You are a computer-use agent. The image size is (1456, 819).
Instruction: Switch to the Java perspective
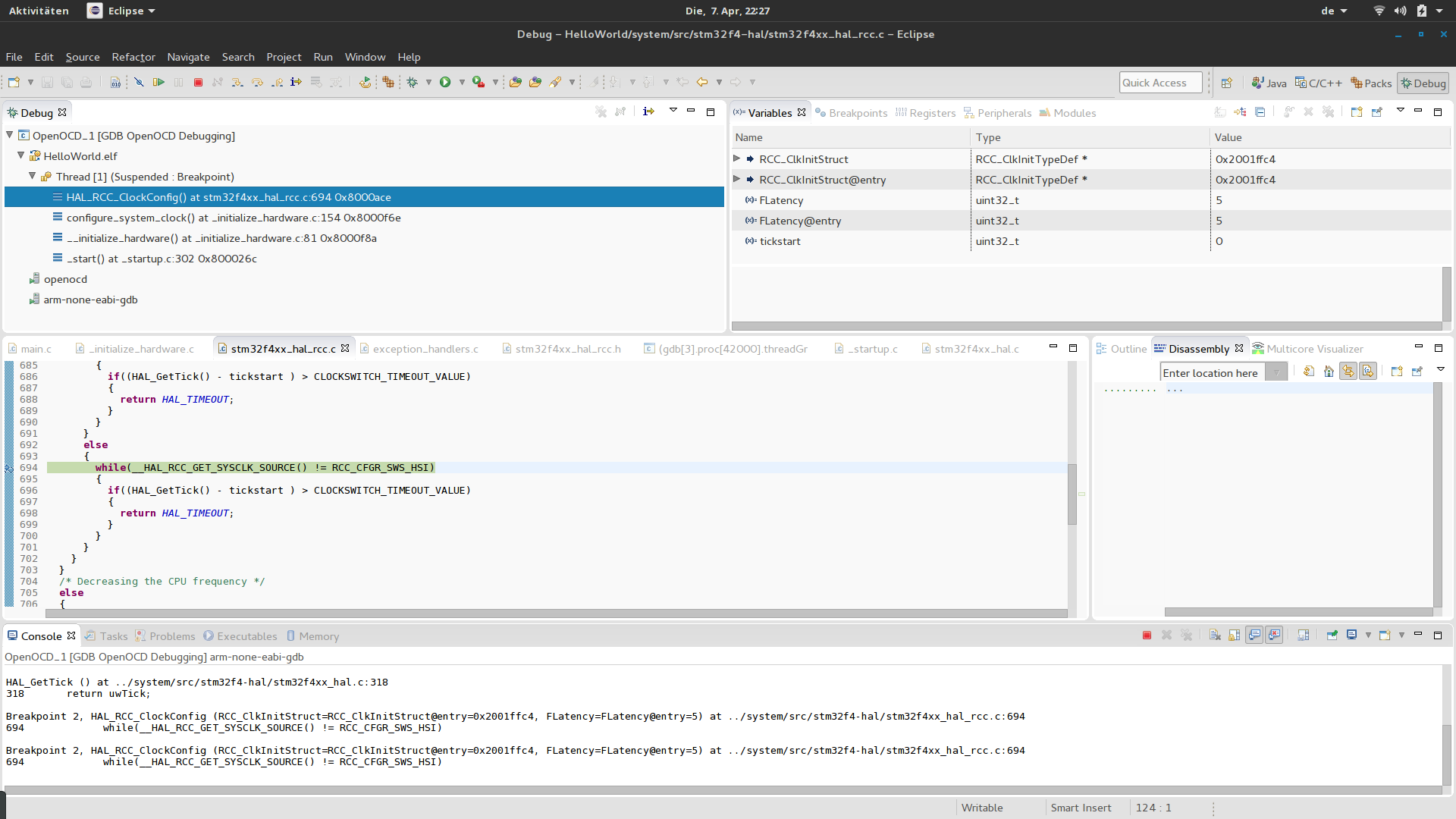click(x=1269, y=83)
